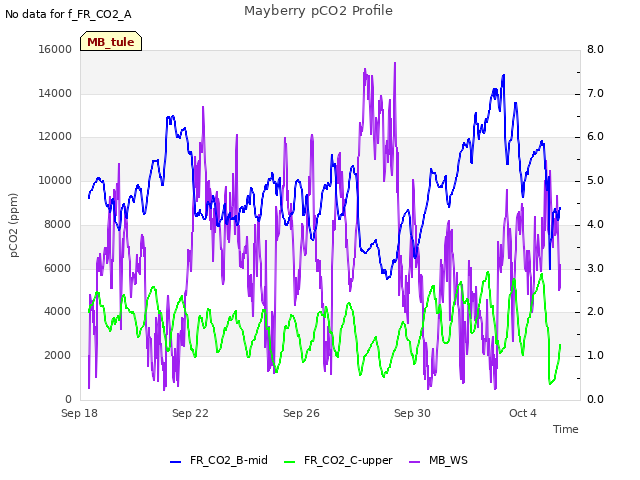Click the 16000 left axis tick label
640x480 pixels.
(55, 49)
